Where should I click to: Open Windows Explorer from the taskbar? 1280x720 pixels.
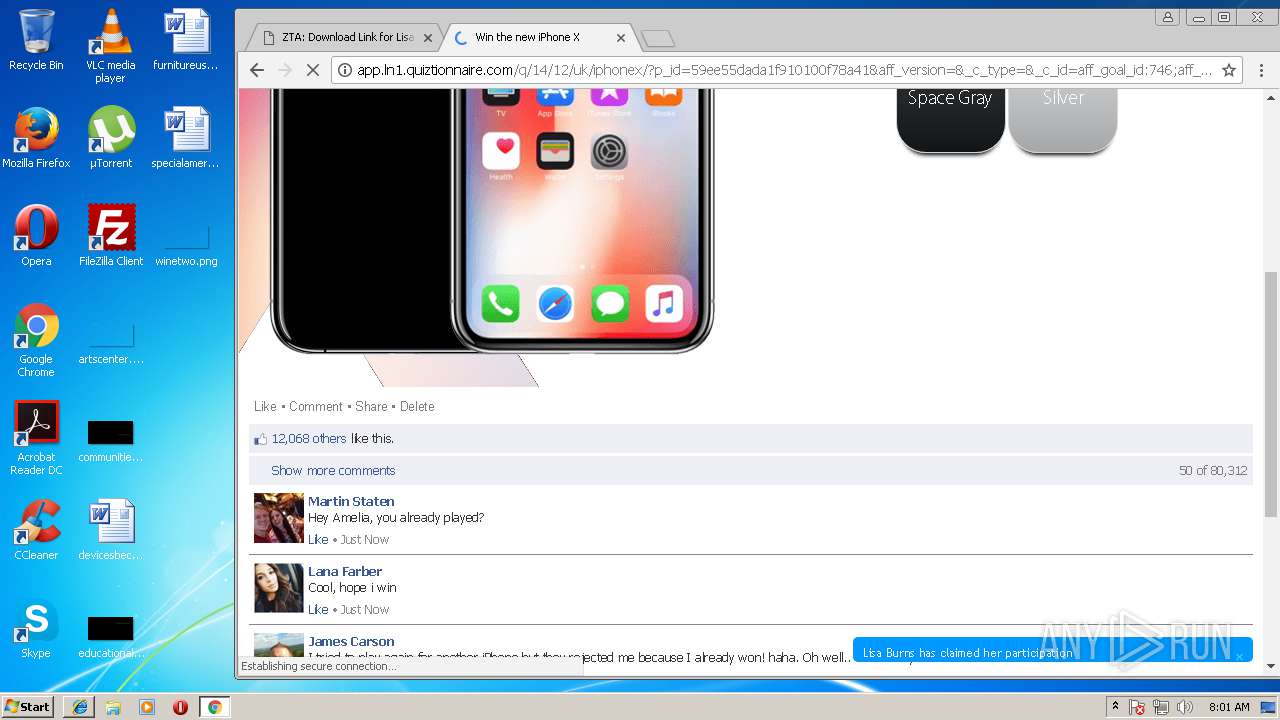point(113,707)
